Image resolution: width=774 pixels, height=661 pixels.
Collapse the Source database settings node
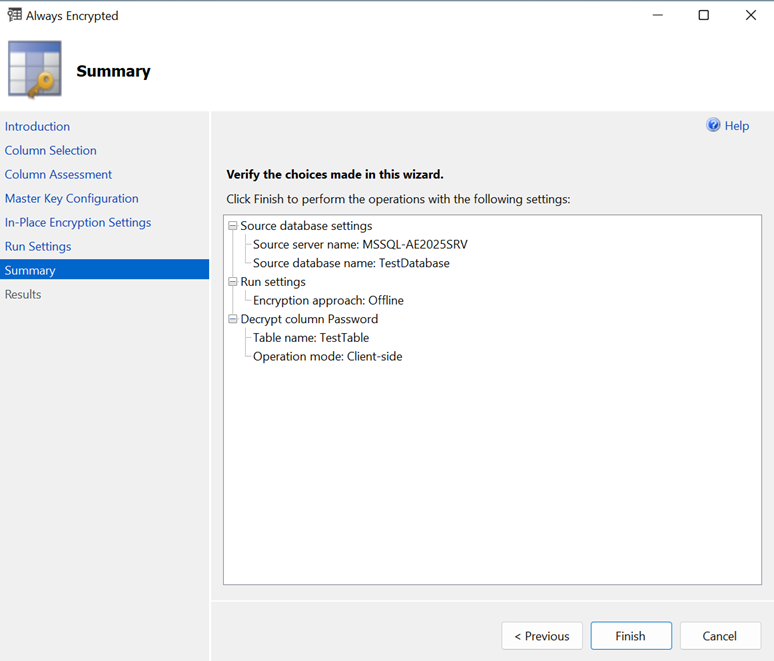pyautogui.click(x=233, y=226)
